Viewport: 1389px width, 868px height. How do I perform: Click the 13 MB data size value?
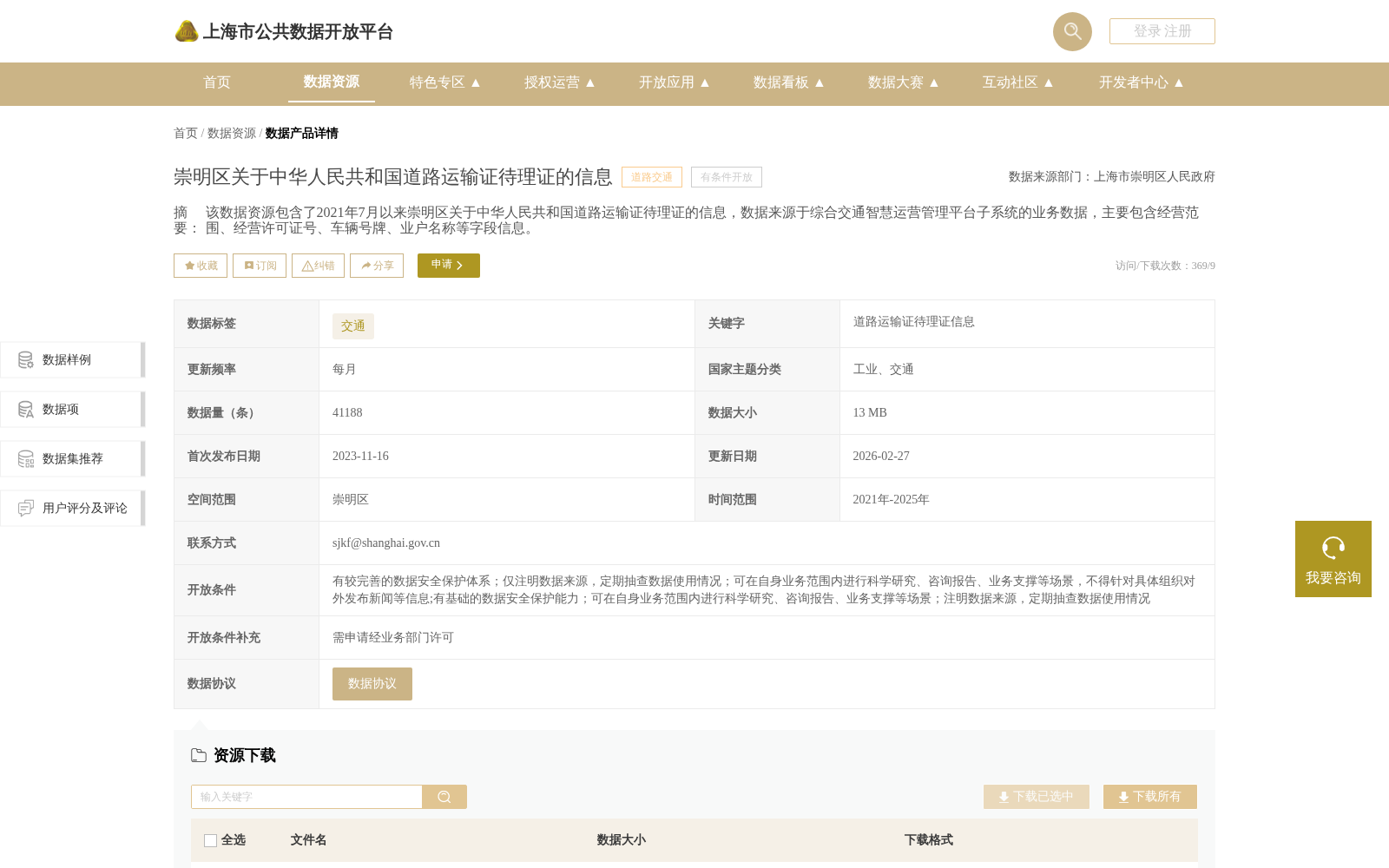870,413
